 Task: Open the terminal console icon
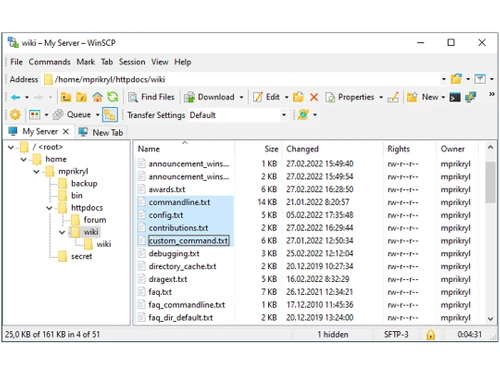click(455, 97)
